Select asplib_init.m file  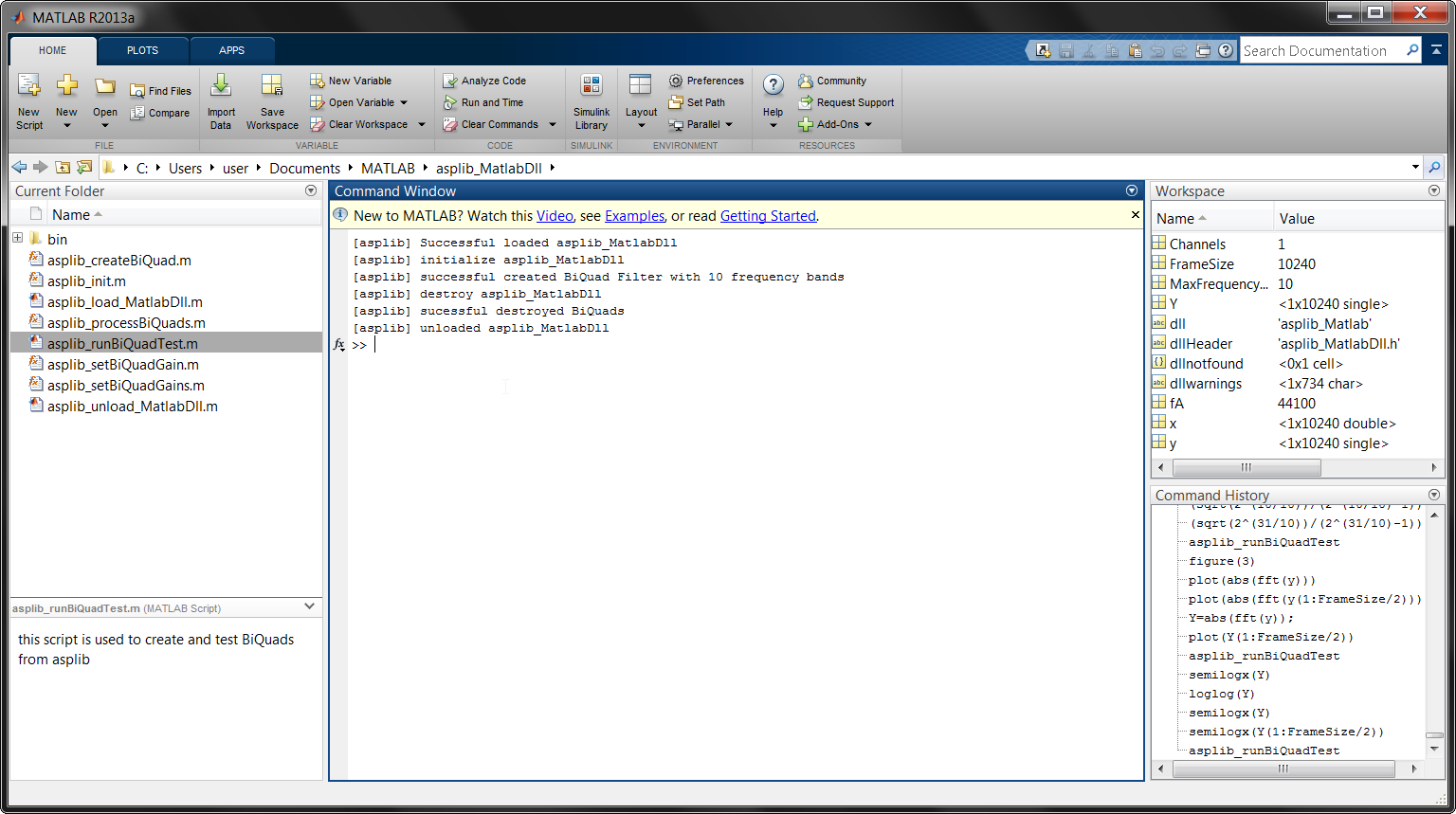(86, 280)
